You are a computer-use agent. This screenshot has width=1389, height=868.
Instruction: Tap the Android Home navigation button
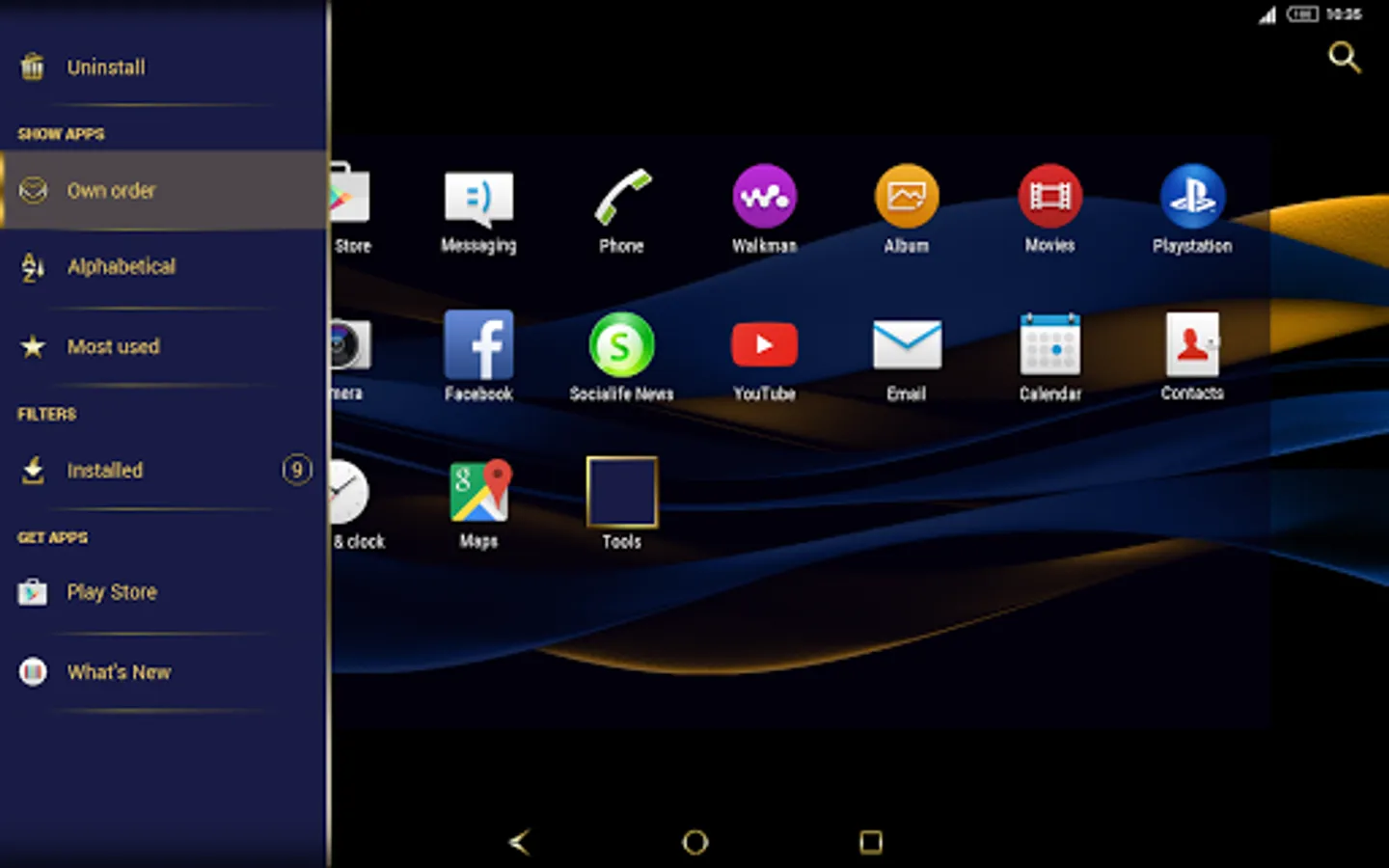[694, 842]
